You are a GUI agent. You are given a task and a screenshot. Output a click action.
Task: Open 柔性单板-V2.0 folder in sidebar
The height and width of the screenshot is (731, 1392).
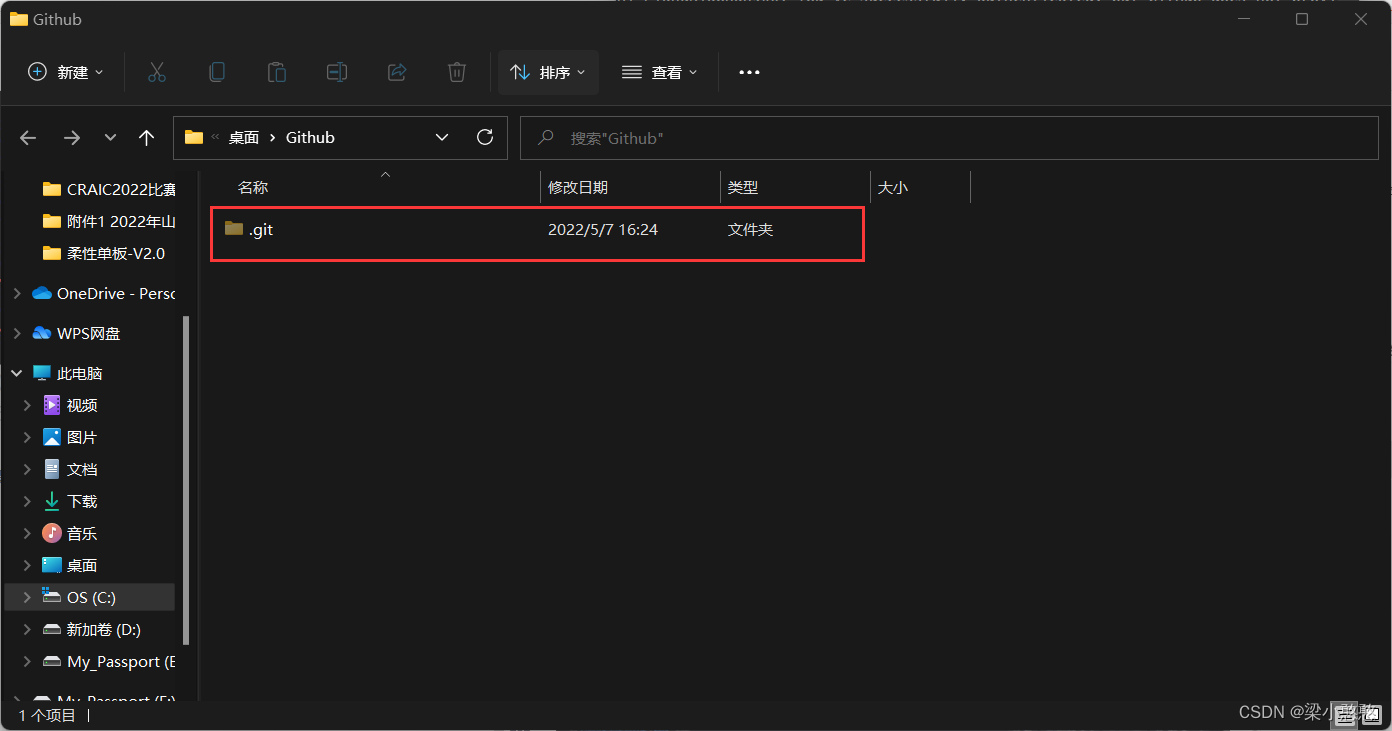(104, 253)
